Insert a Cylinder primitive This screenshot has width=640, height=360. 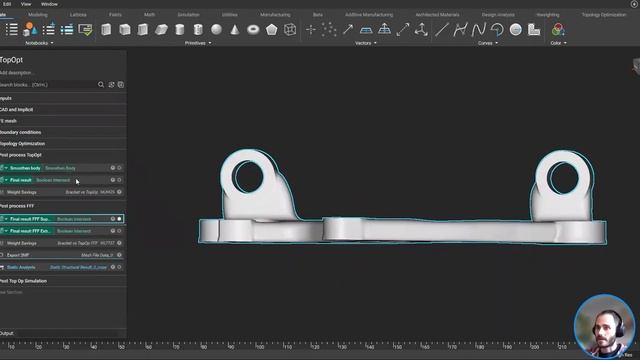(180, 29)
